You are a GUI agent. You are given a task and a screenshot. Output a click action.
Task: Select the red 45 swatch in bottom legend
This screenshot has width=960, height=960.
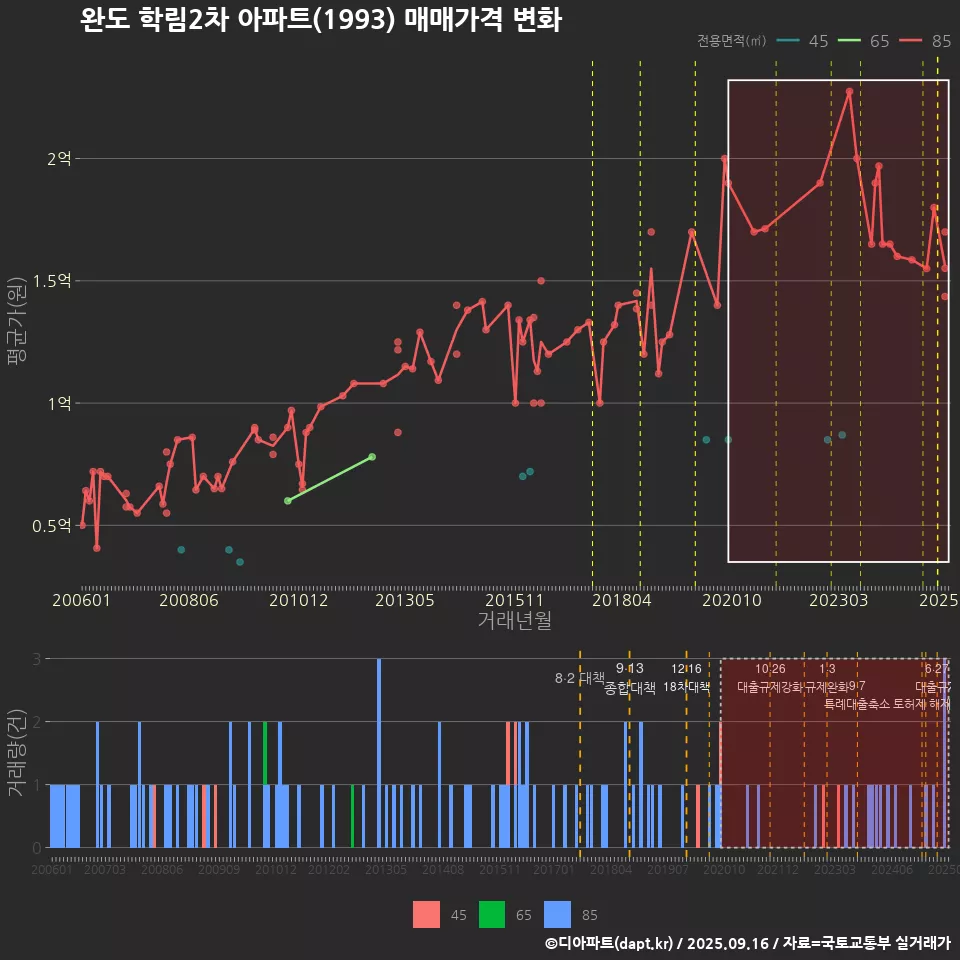(426, 915)
